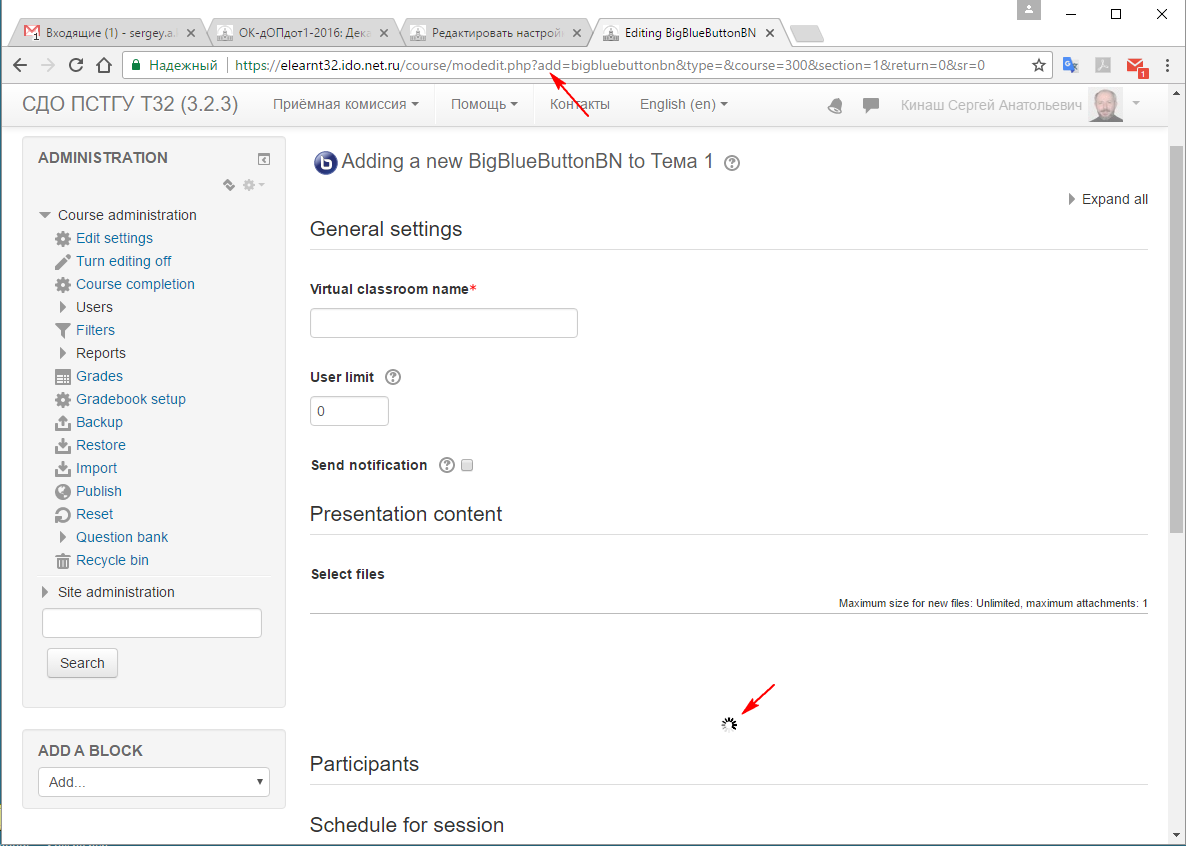This screenshot has width=1186, height=846.
Task: Open Reset link
Action: [x=95, y=515]
